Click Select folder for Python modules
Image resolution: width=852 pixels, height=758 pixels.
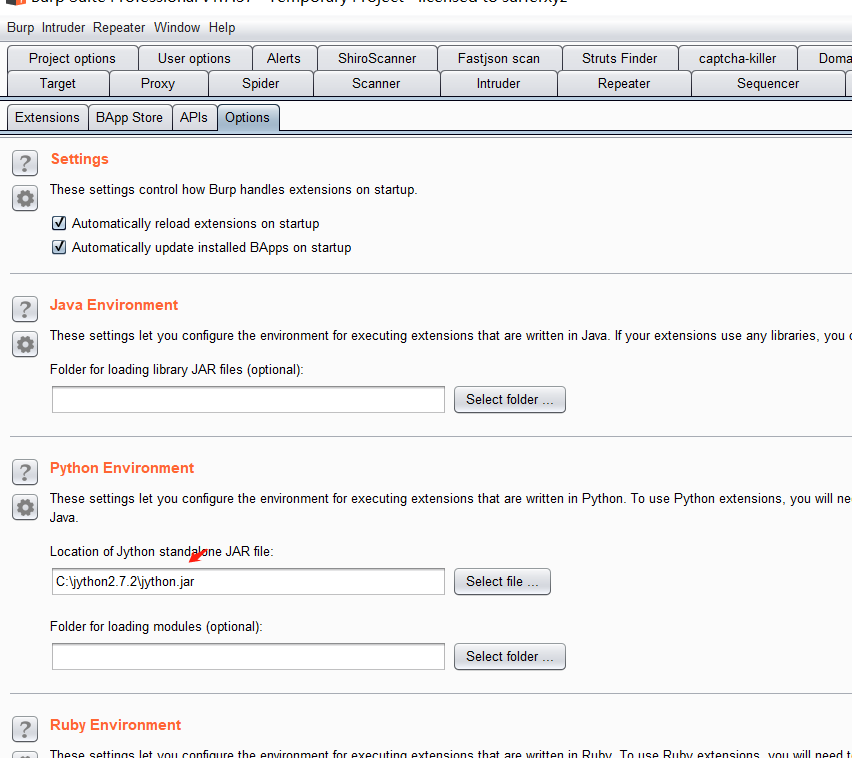[510, 657]
